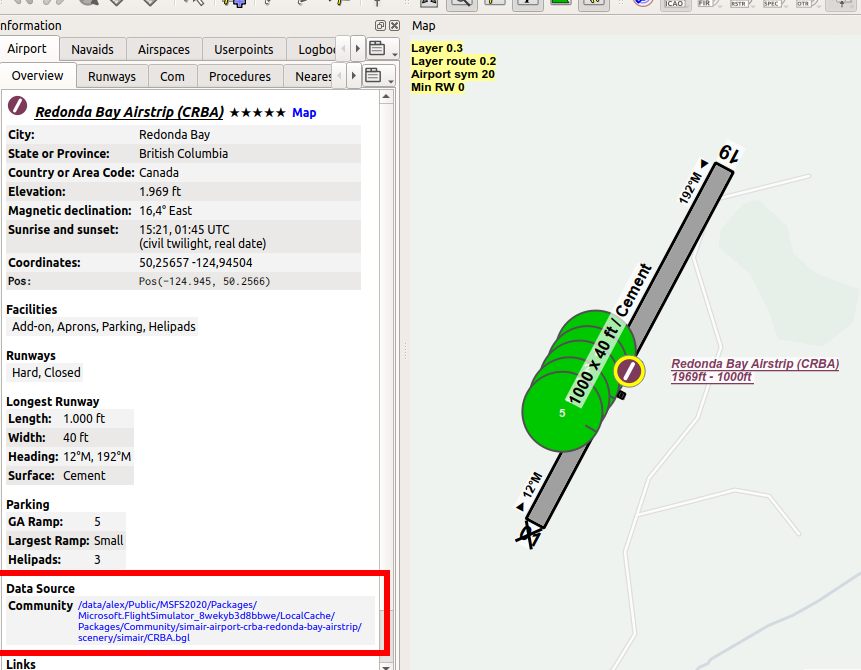861x670 pixels.
Task: Click runways value 'Hard, Closed'
Action: tap(46, 373)
